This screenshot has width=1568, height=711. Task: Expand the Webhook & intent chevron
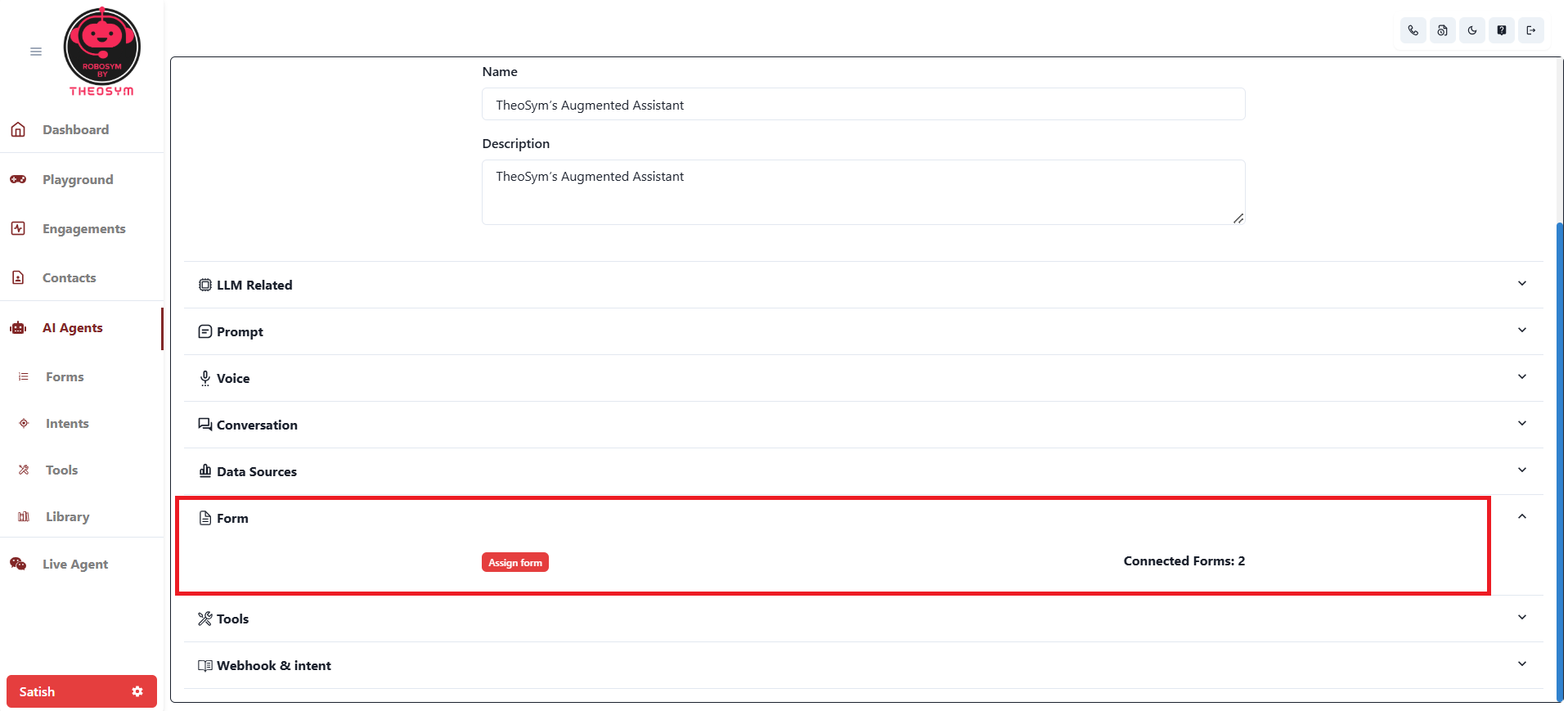point(1522,664)
